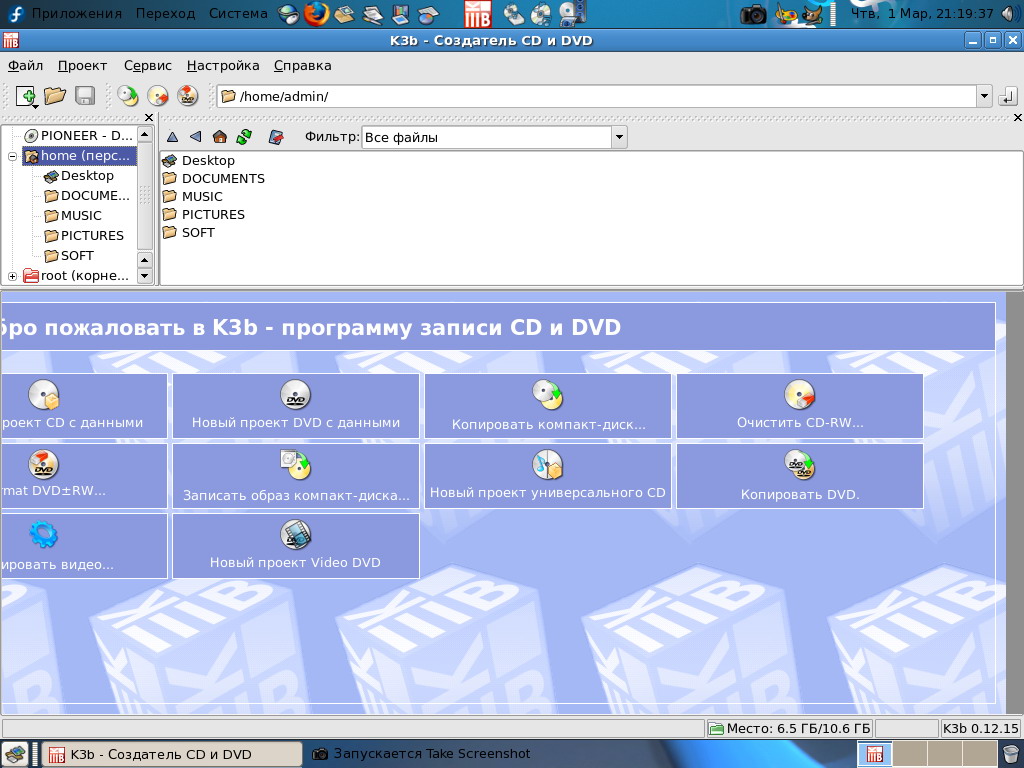1024x768 pixels.
Task: Click the K3b launcher in top panel
Action: 477,14
